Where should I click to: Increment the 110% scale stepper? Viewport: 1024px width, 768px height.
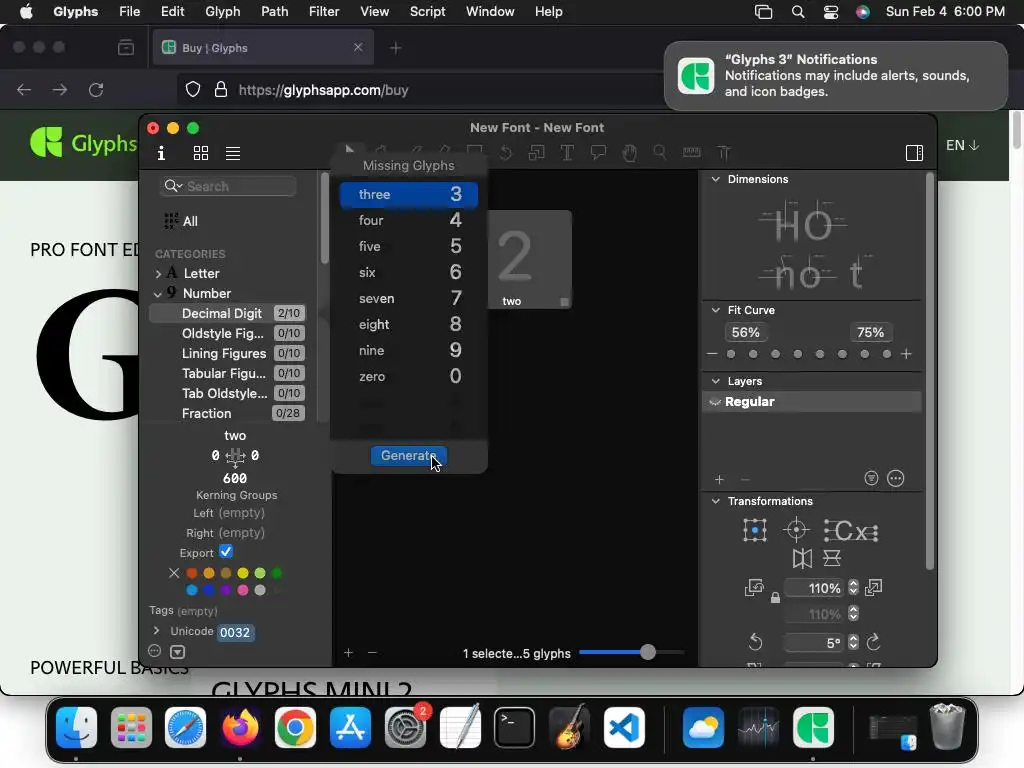pyautogui.click(x=854, y=584)
